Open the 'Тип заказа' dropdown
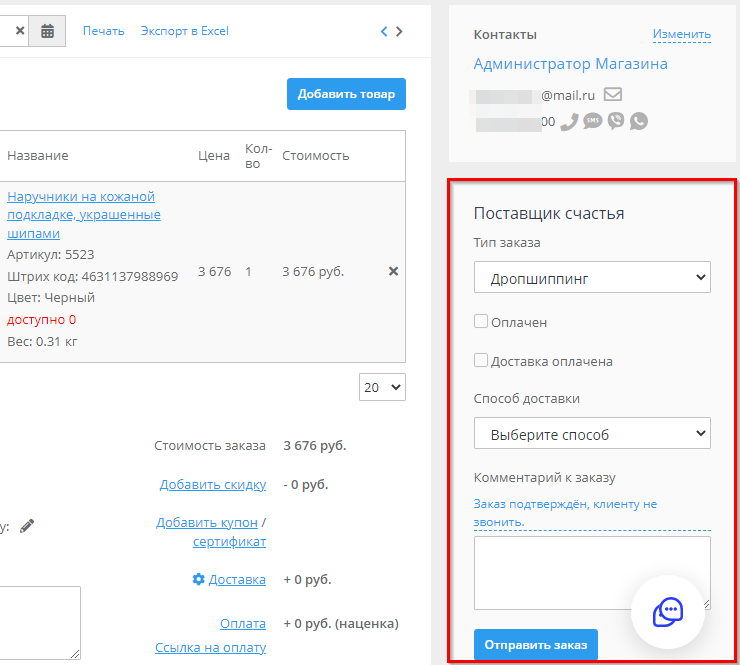This screenshot has width=740, height=665. (x=592, y=278)
